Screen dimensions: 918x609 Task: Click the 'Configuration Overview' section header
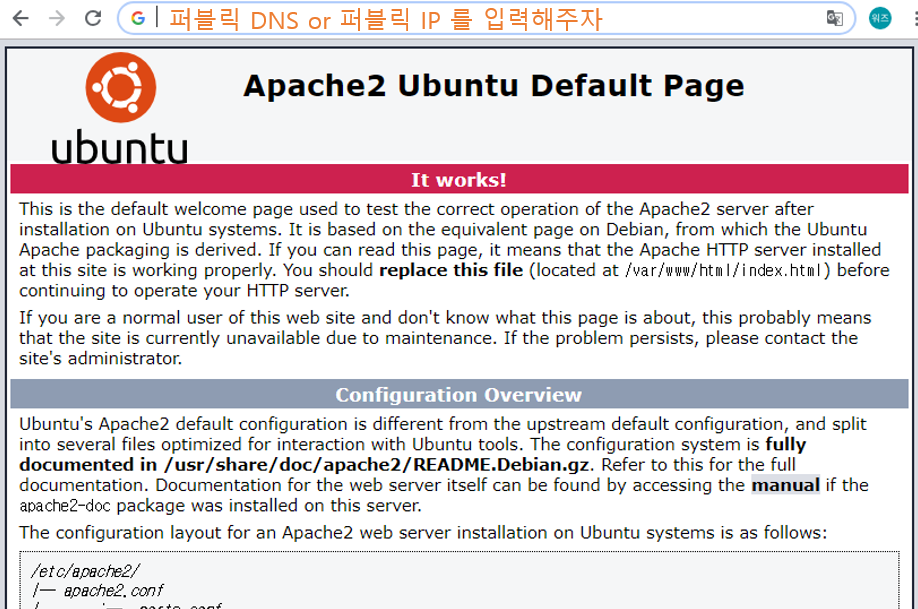(x=458, y=395)
